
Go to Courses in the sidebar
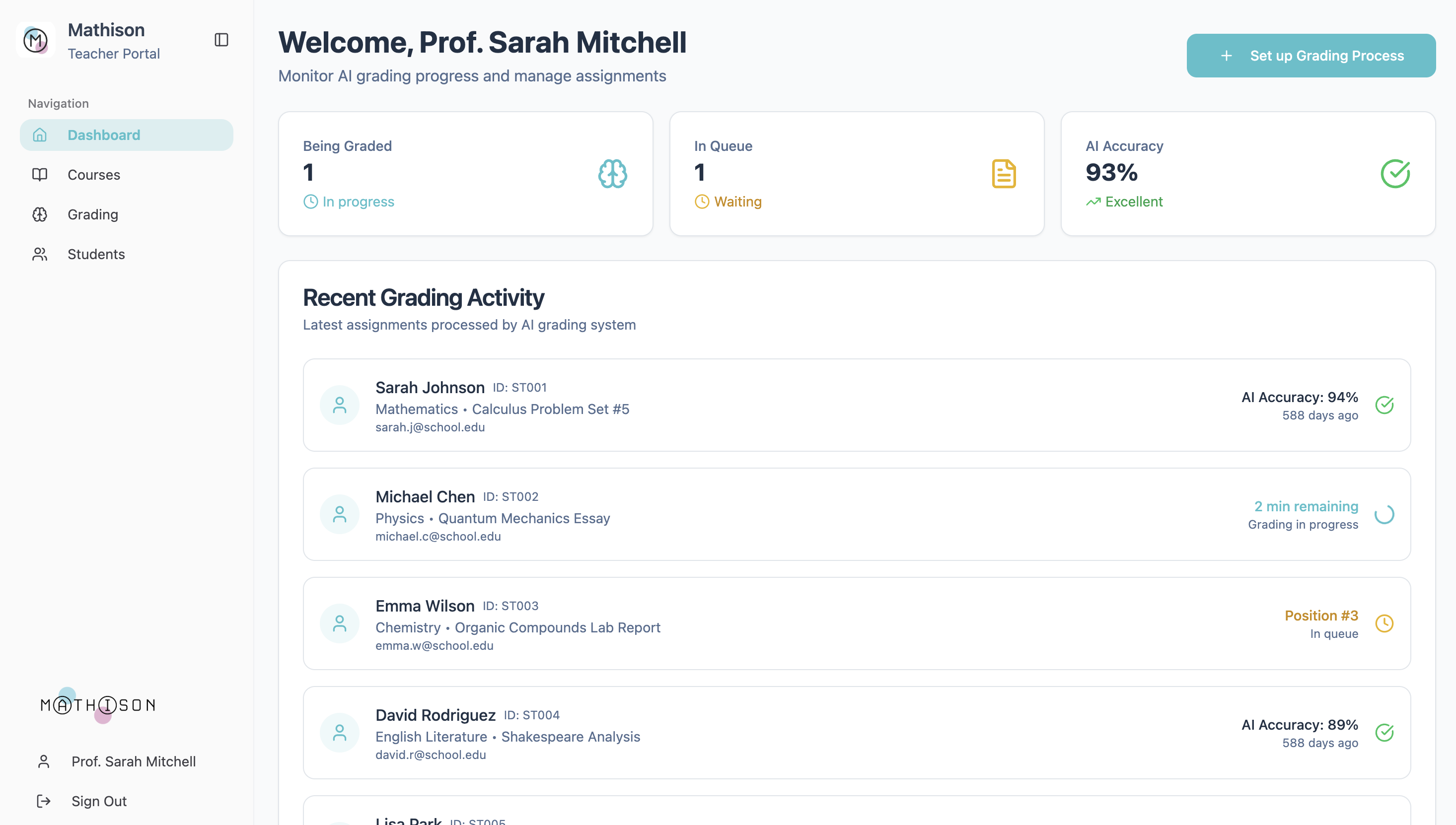(x=93, y=175)
